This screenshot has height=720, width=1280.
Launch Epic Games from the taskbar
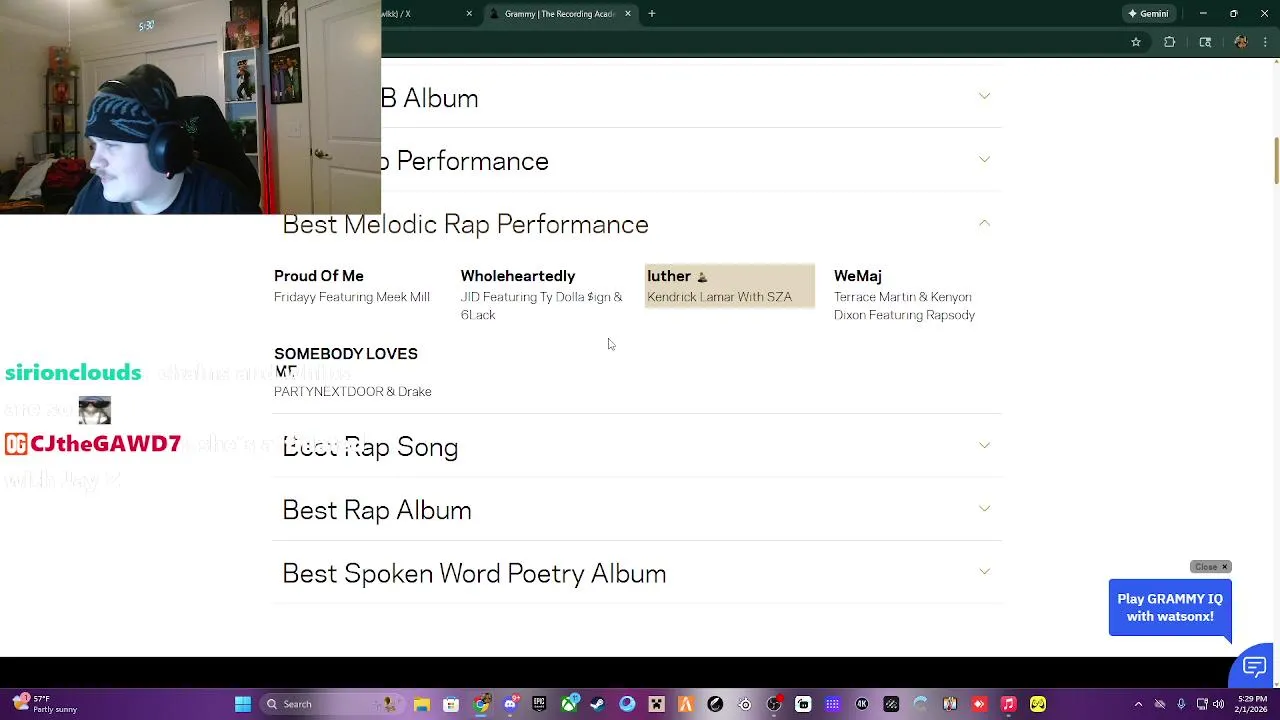[539, 704]
